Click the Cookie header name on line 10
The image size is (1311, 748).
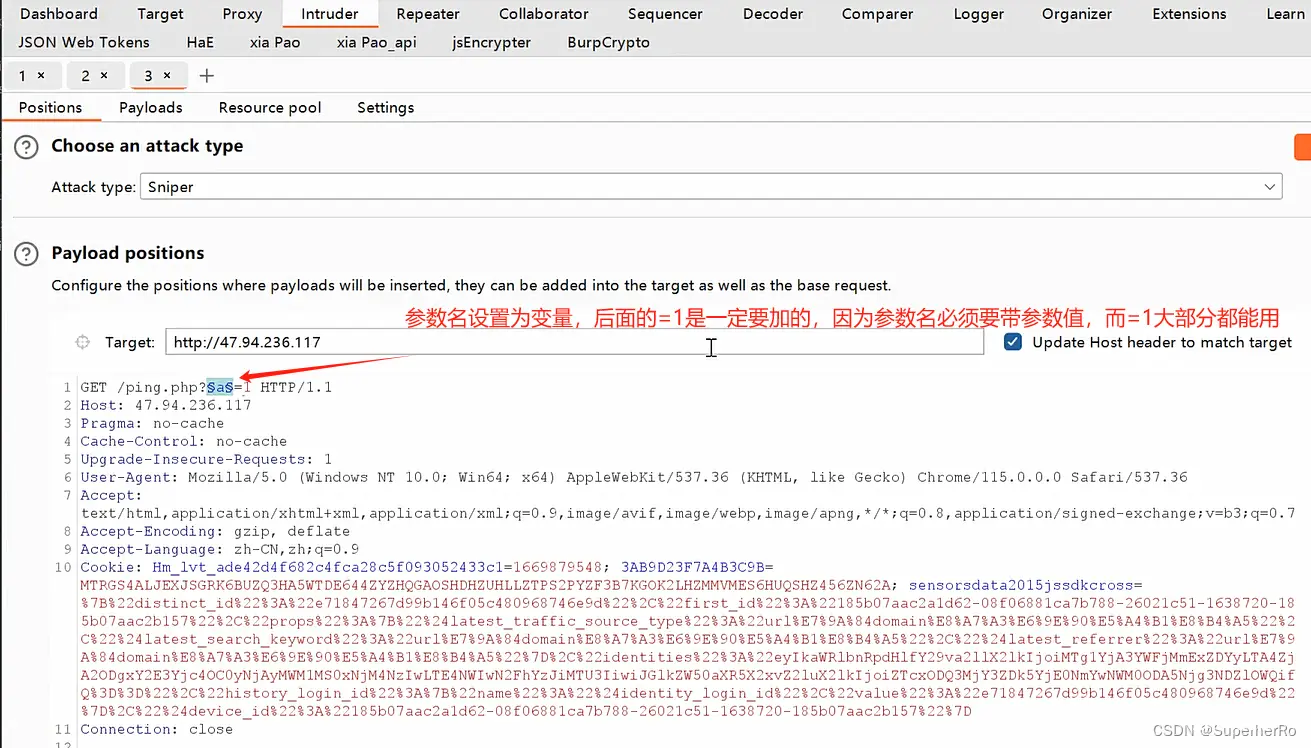(x=111, y=567)
